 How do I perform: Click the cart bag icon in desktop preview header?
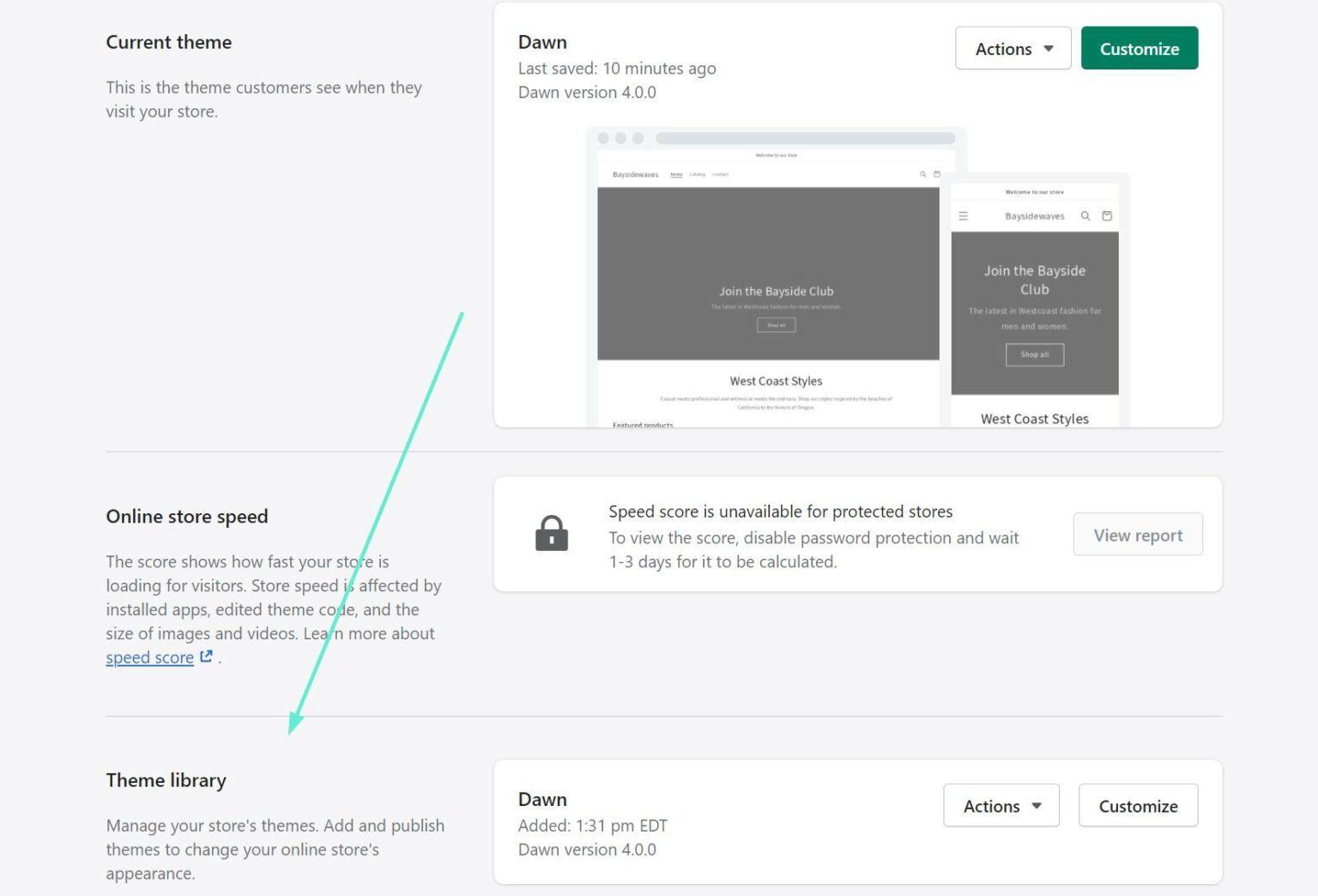[x=937, y=173]
